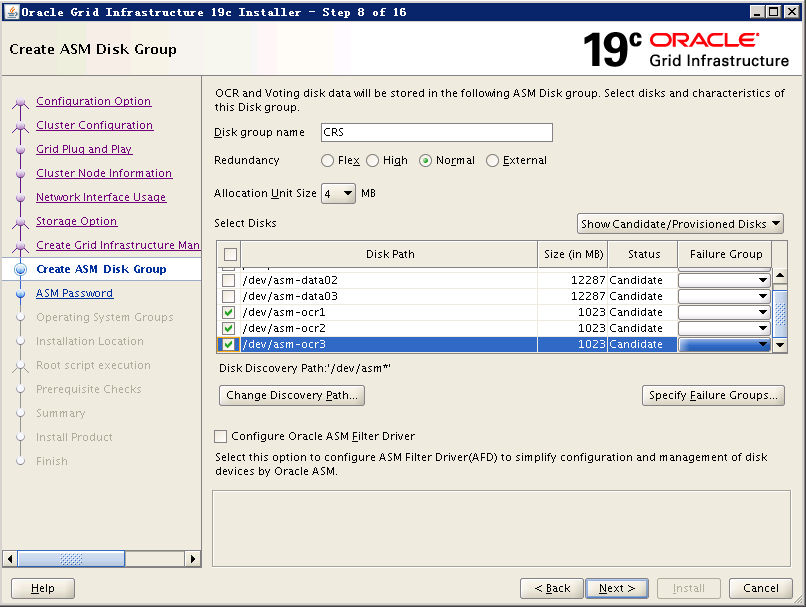This screenshot has width=806, height=608.
Task: Click the current-step marker beside Create ASM Disk Group
Action: tap(21, 269)
